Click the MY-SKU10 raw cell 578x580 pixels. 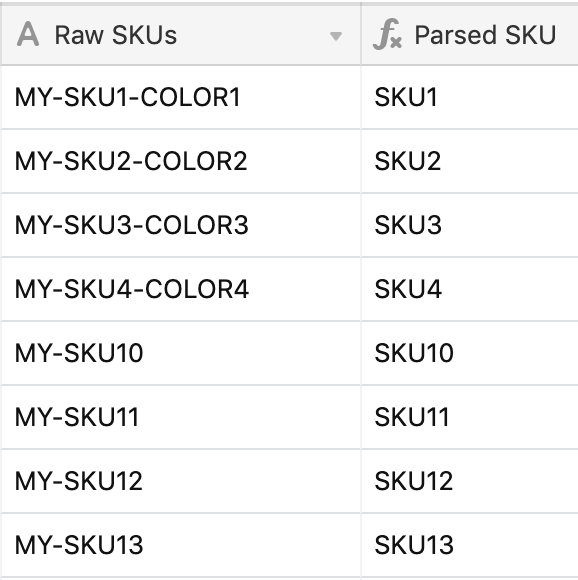click(180, 354)
